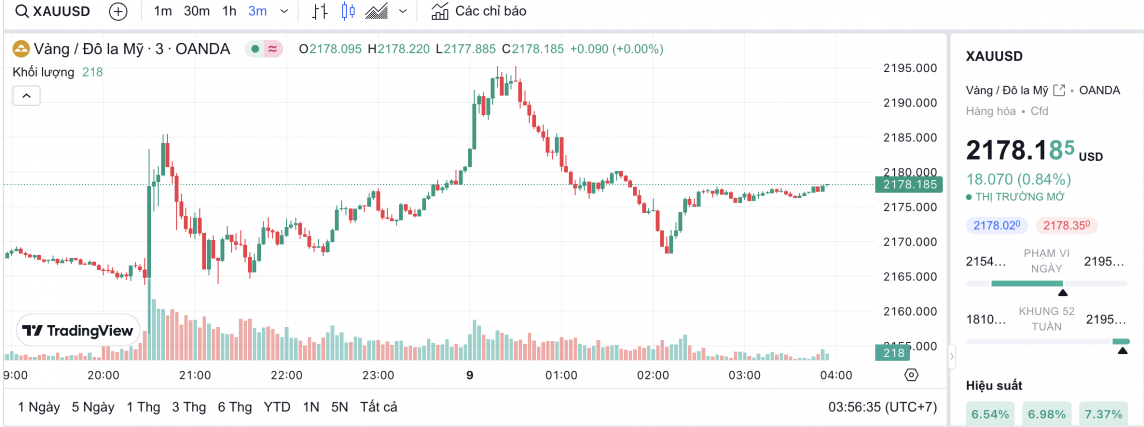This screenshot has width=1144, height=427.
Task: Switch to the 1 Thg date range
Action: [x=143, y=407]
